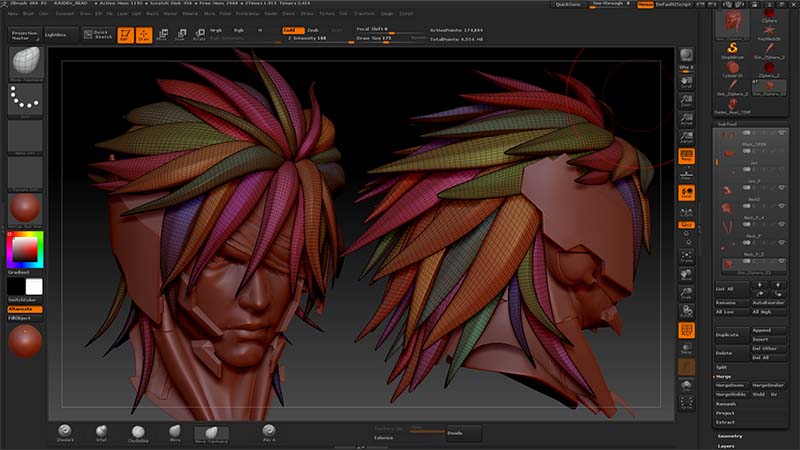Viewport: 800px width, 450px height.
Task: Toggle the Rgb channel button
Action: click(239, 30)
